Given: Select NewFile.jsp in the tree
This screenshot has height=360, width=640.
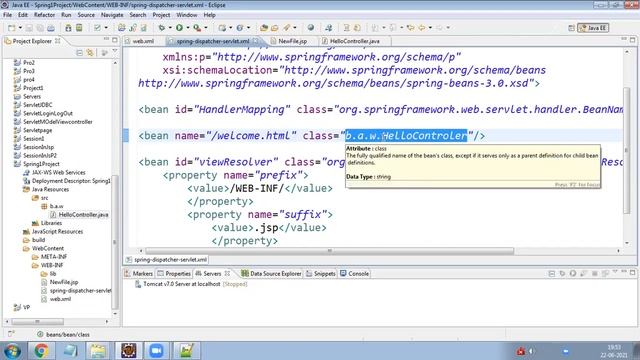Looking at the screenshot, I should click(x=64, y=282).
